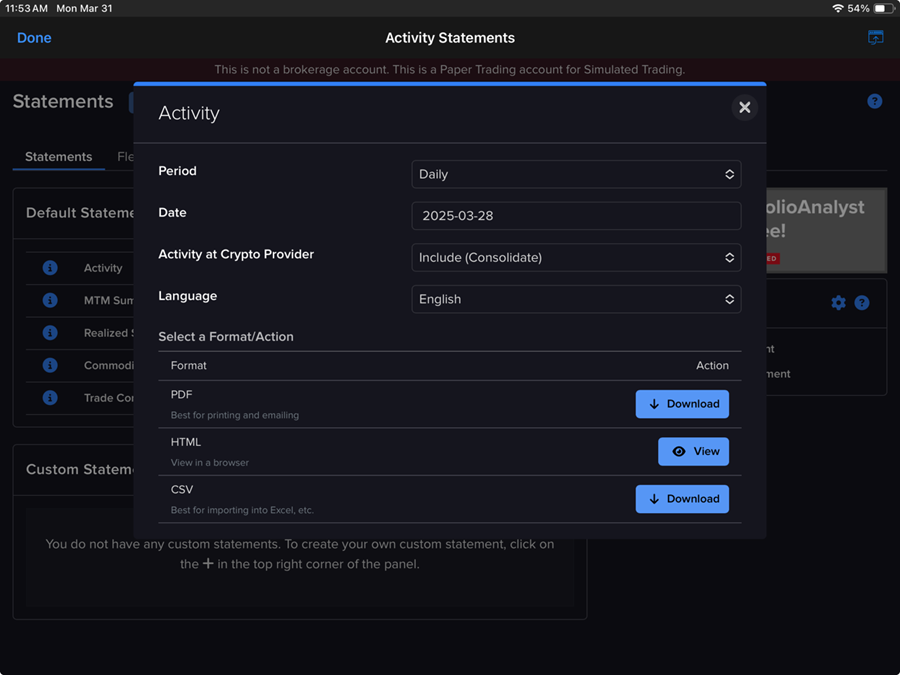The width and height of the screenshot is (900, 675).
Task: Switch to the Statements tab
Action: [x=57, y=156]
